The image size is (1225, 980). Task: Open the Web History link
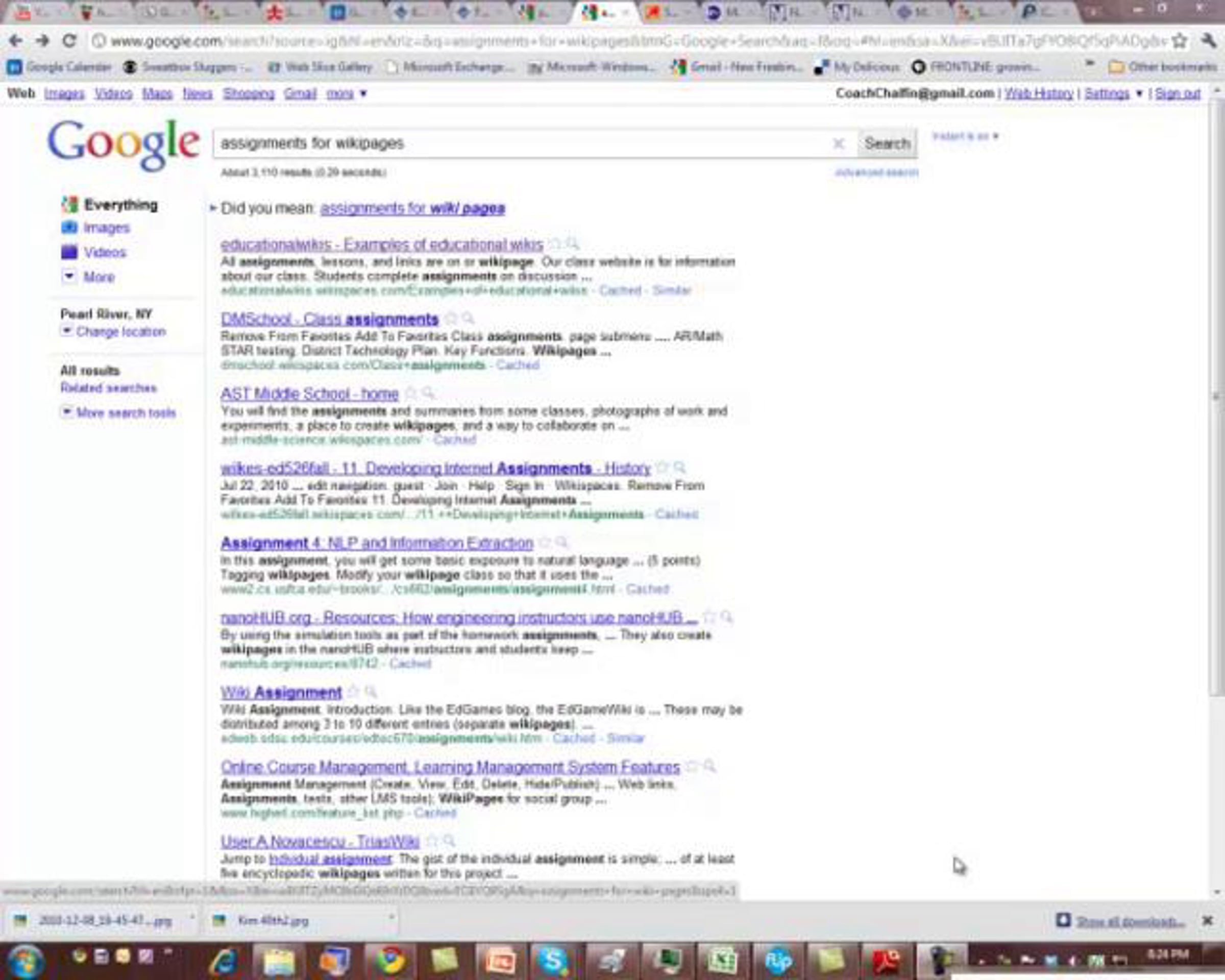(1039, 93)
